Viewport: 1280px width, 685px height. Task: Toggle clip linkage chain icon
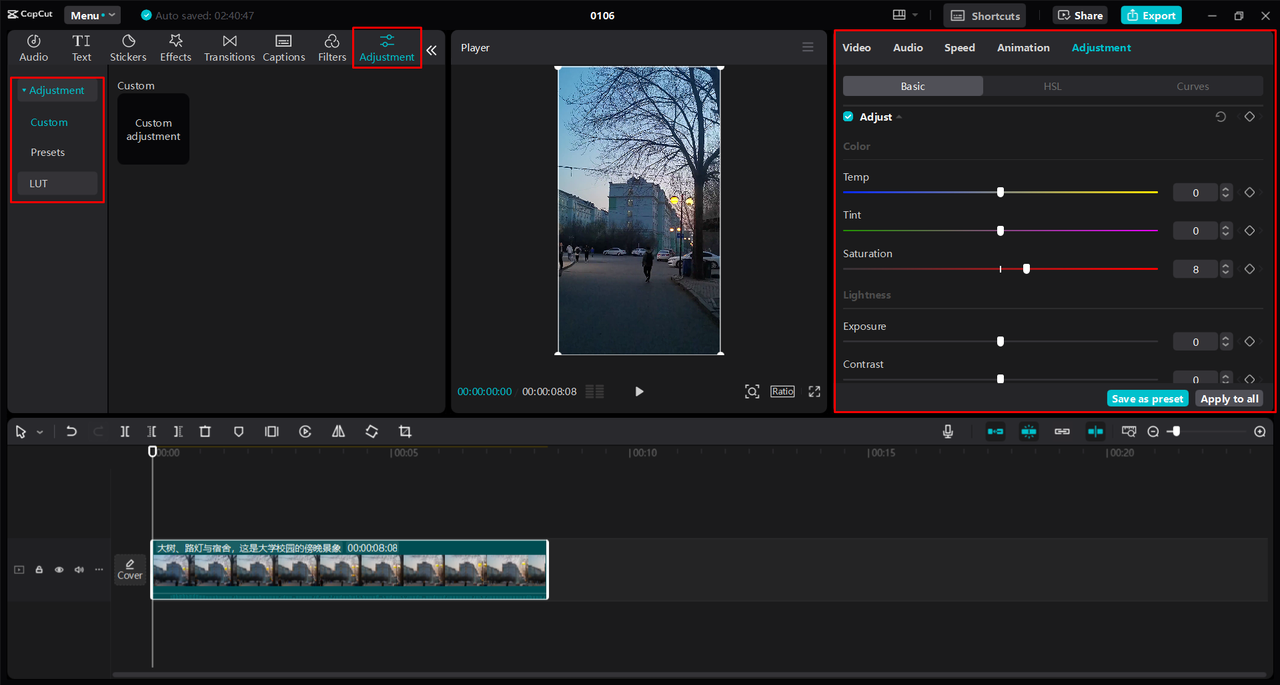(x=1062, y=431)
